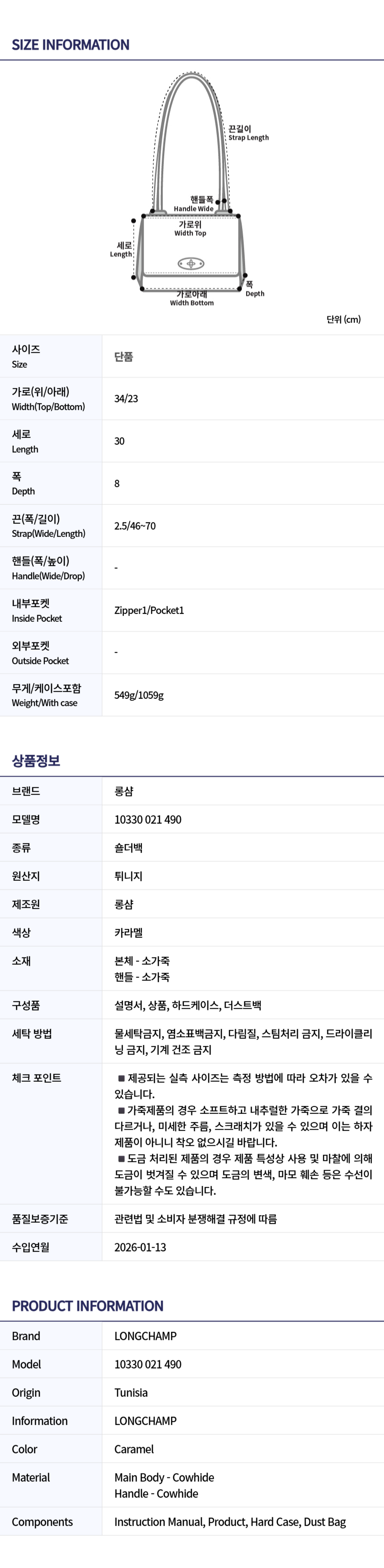Click the 카라멜 color value
The width and height of the screenshot is (384, 1568).
click(128, 933)
